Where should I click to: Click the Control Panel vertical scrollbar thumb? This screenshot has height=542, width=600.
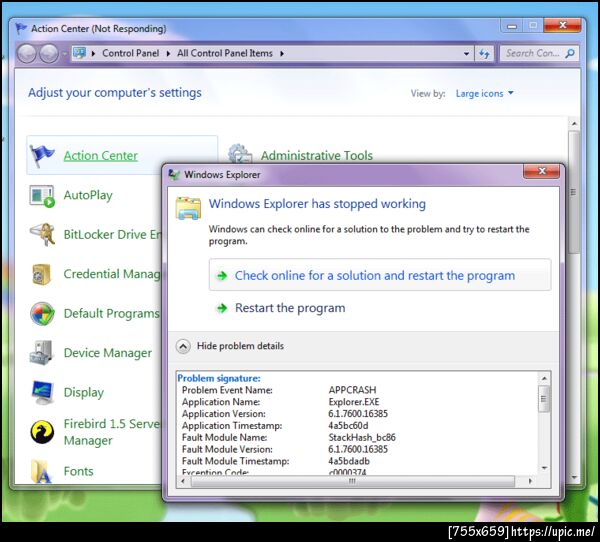[x=574, y=192]
